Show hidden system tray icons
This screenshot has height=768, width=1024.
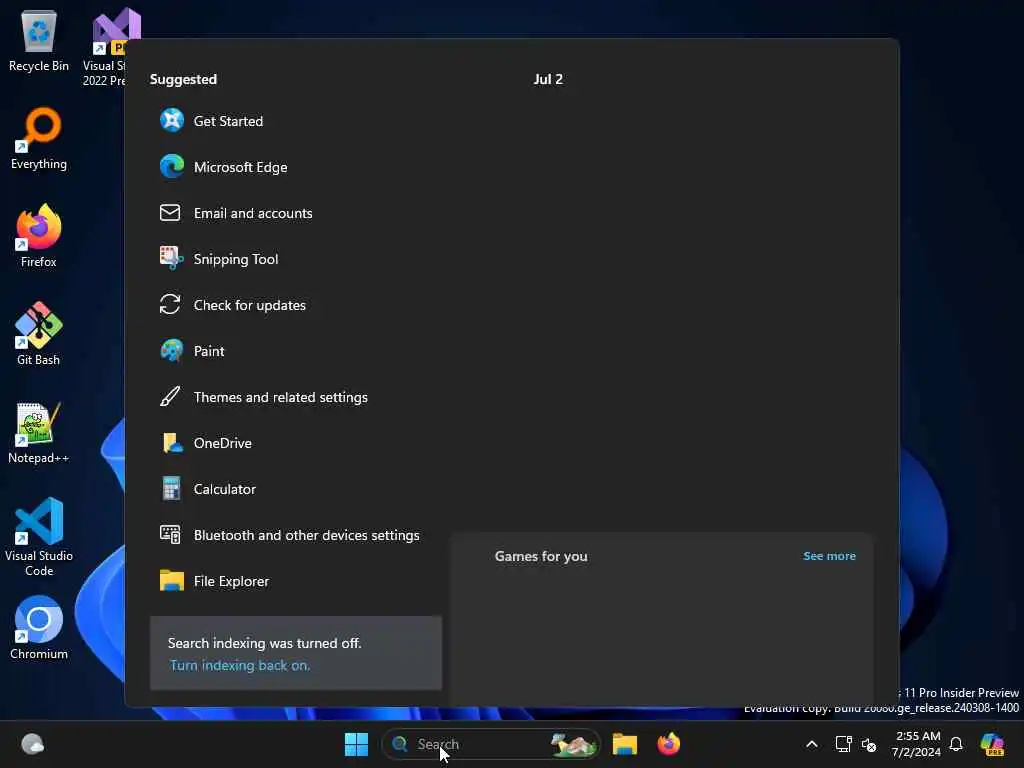812,744
